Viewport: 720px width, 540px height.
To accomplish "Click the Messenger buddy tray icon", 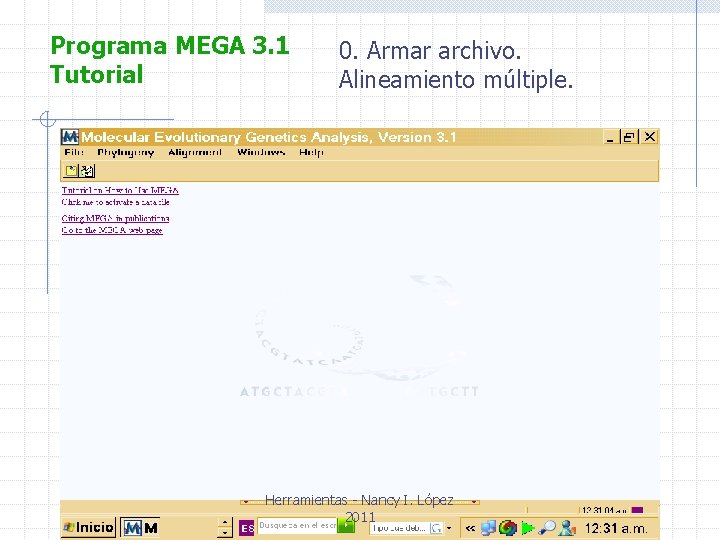I will pos(568,528).
